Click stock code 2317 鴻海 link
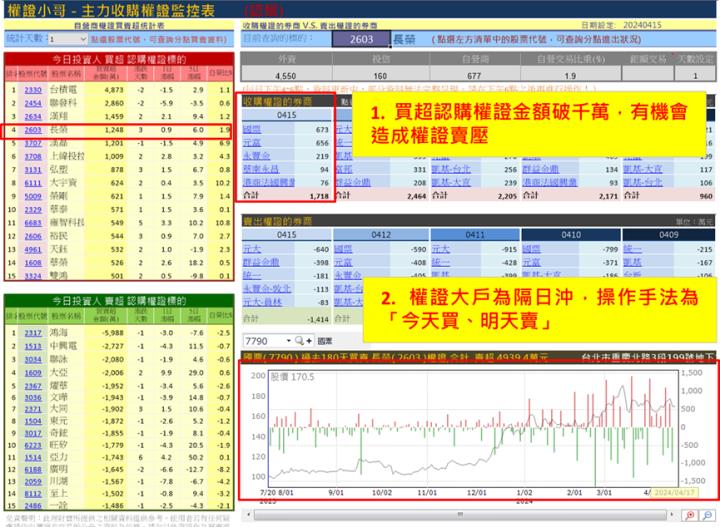720x527 pixels. pos(33,333)
